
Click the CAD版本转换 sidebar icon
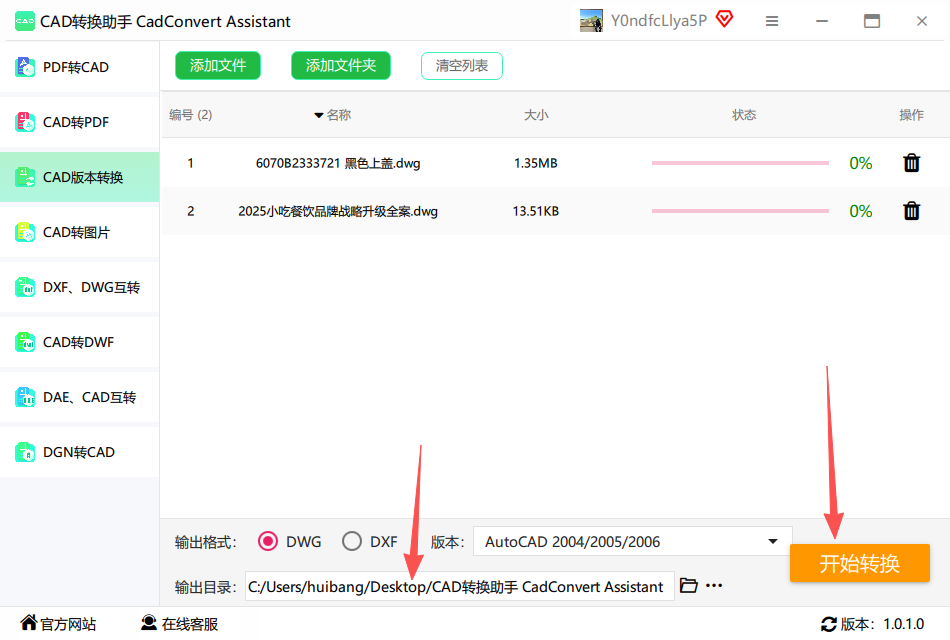tap(25, 177)
